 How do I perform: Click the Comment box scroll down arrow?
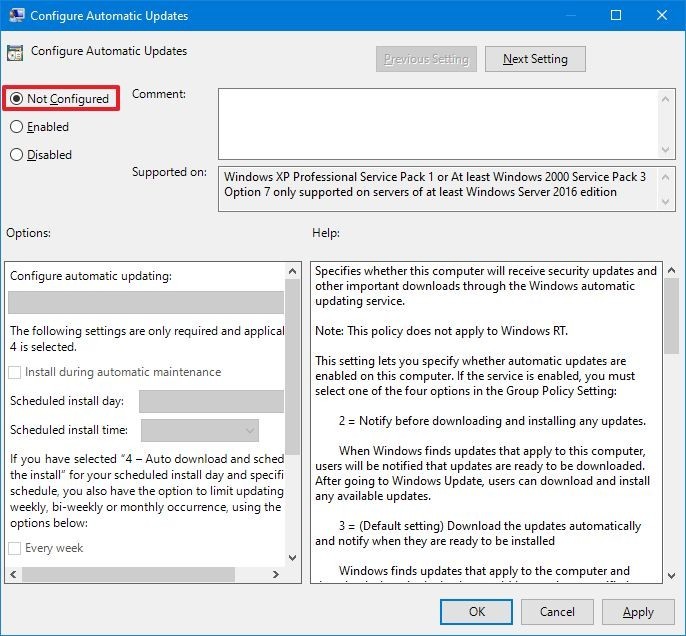coord(665,150)
